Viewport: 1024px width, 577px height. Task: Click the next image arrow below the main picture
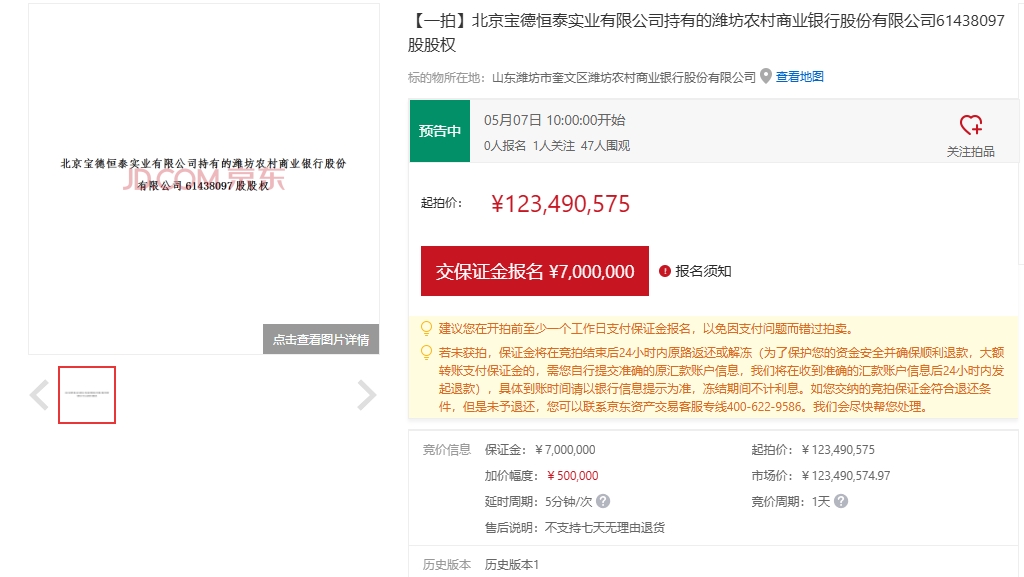click(367, 395)
